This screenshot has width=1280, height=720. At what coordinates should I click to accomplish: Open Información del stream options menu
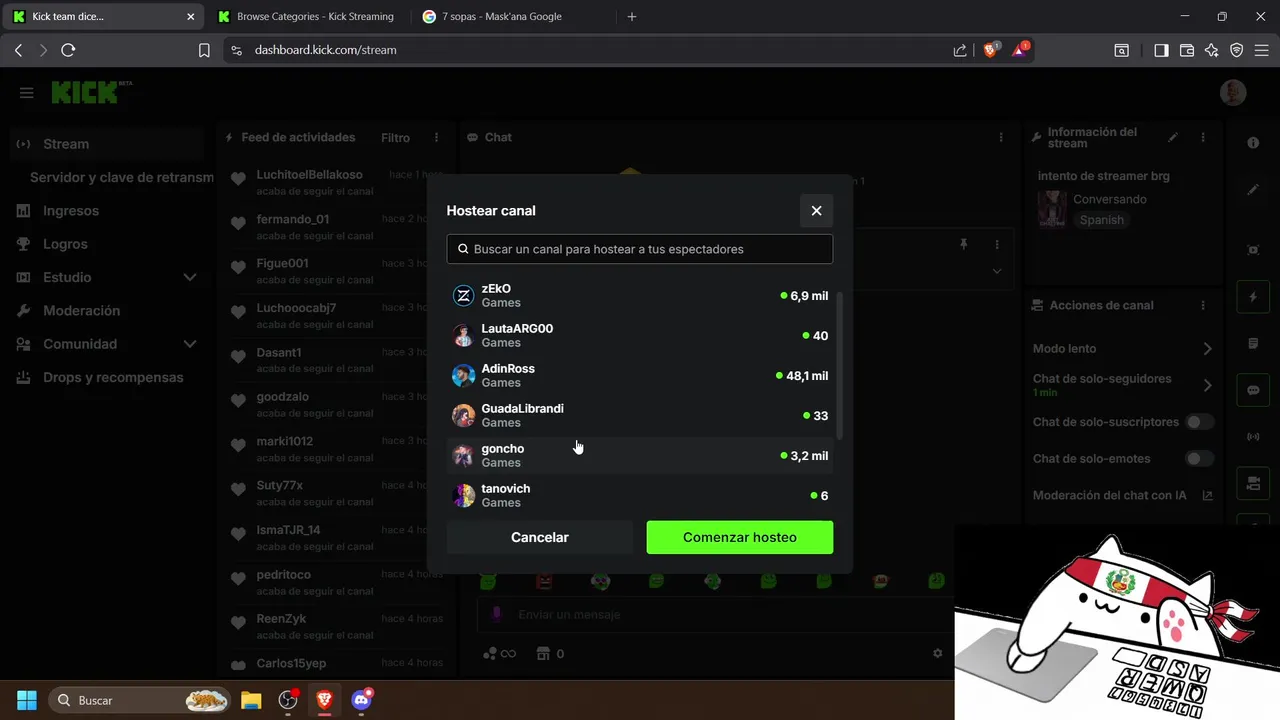1203,137
